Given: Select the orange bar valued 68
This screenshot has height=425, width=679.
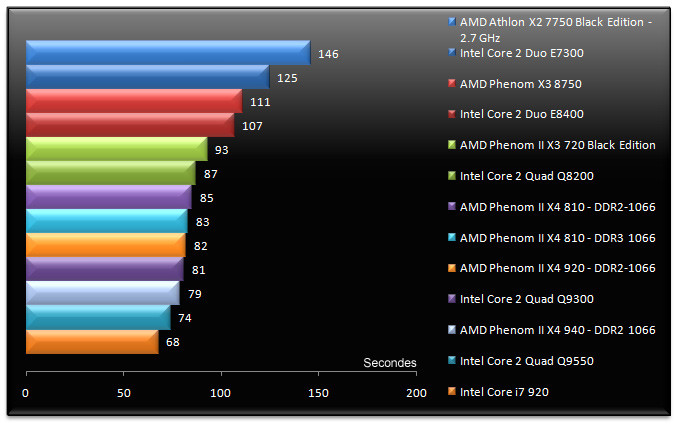Looking at the screenshot, I should tap(92, 342).
